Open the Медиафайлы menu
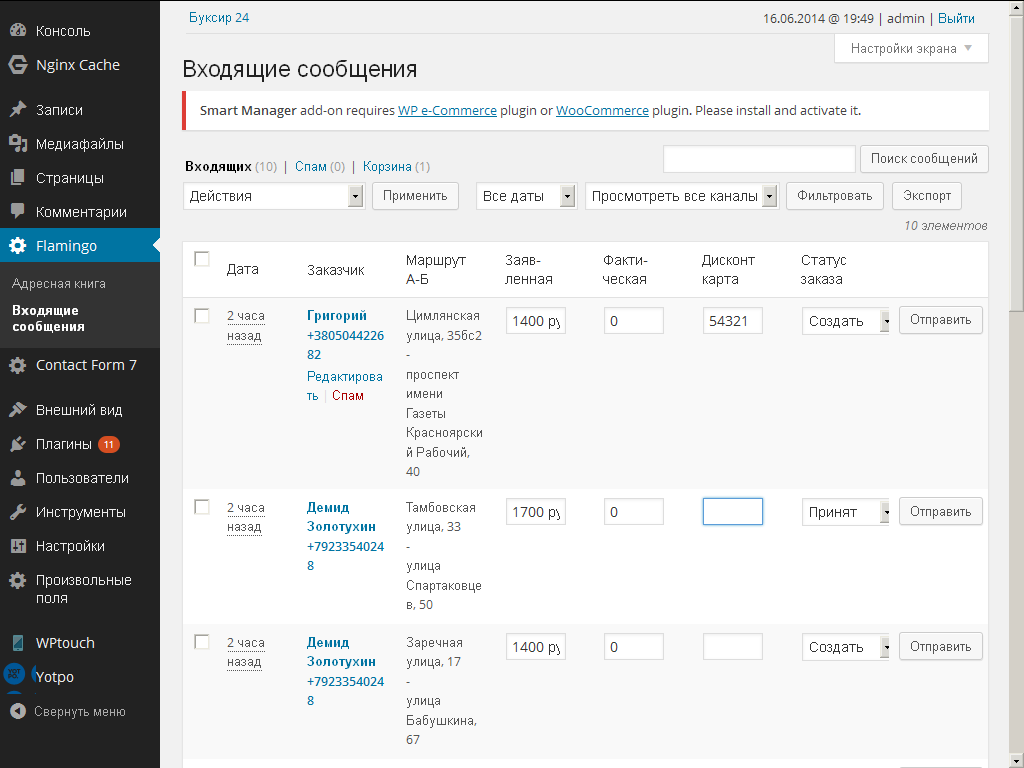This screenshot has height=768, width=1024. 80,144
